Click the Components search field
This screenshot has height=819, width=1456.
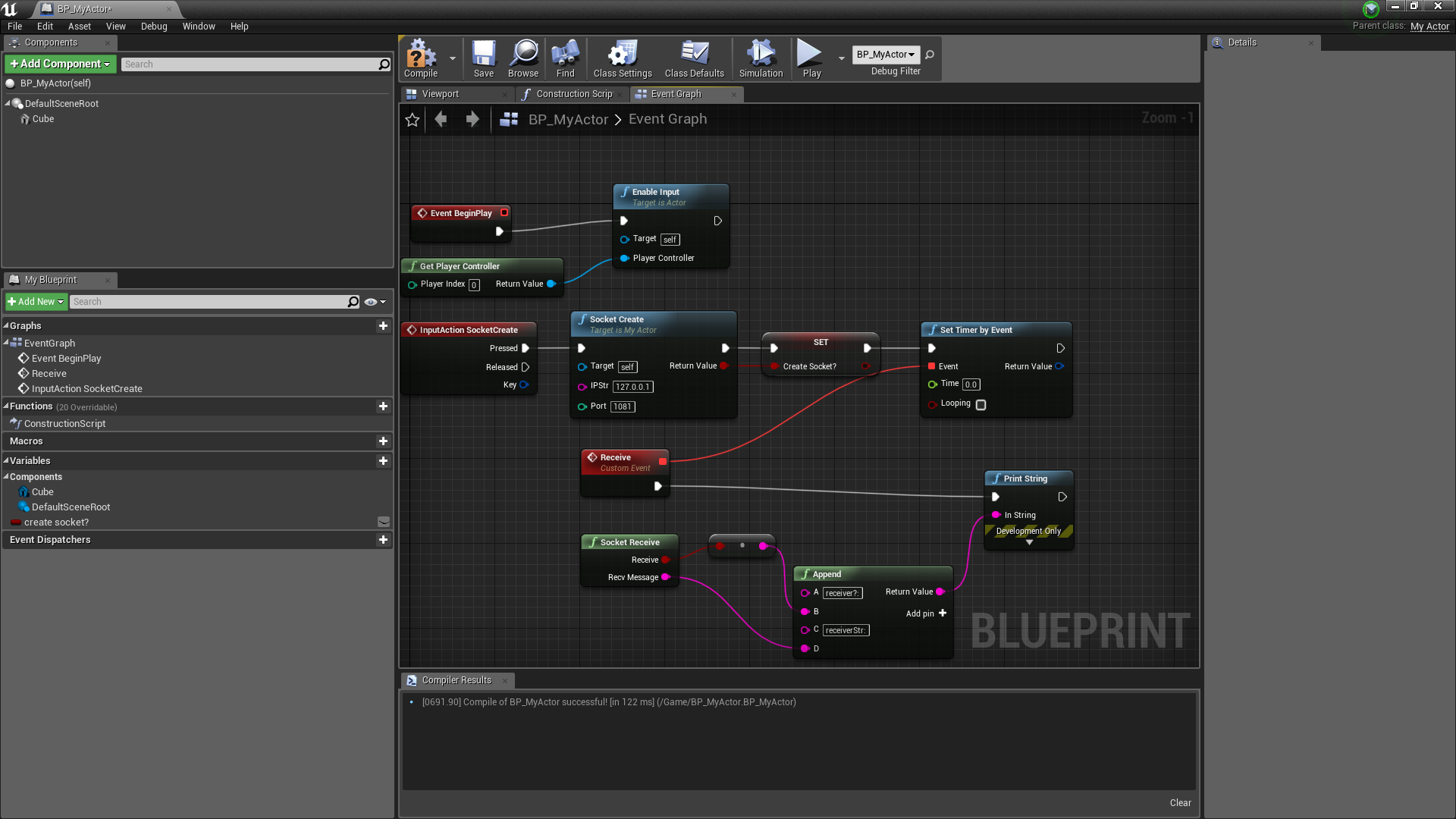pos(250,64)
